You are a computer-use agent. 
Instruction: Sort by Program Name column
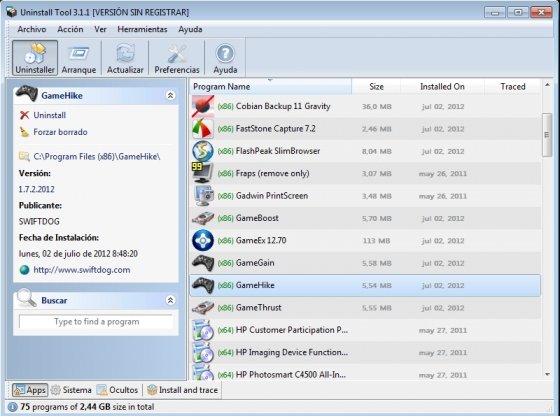[270, 86]
